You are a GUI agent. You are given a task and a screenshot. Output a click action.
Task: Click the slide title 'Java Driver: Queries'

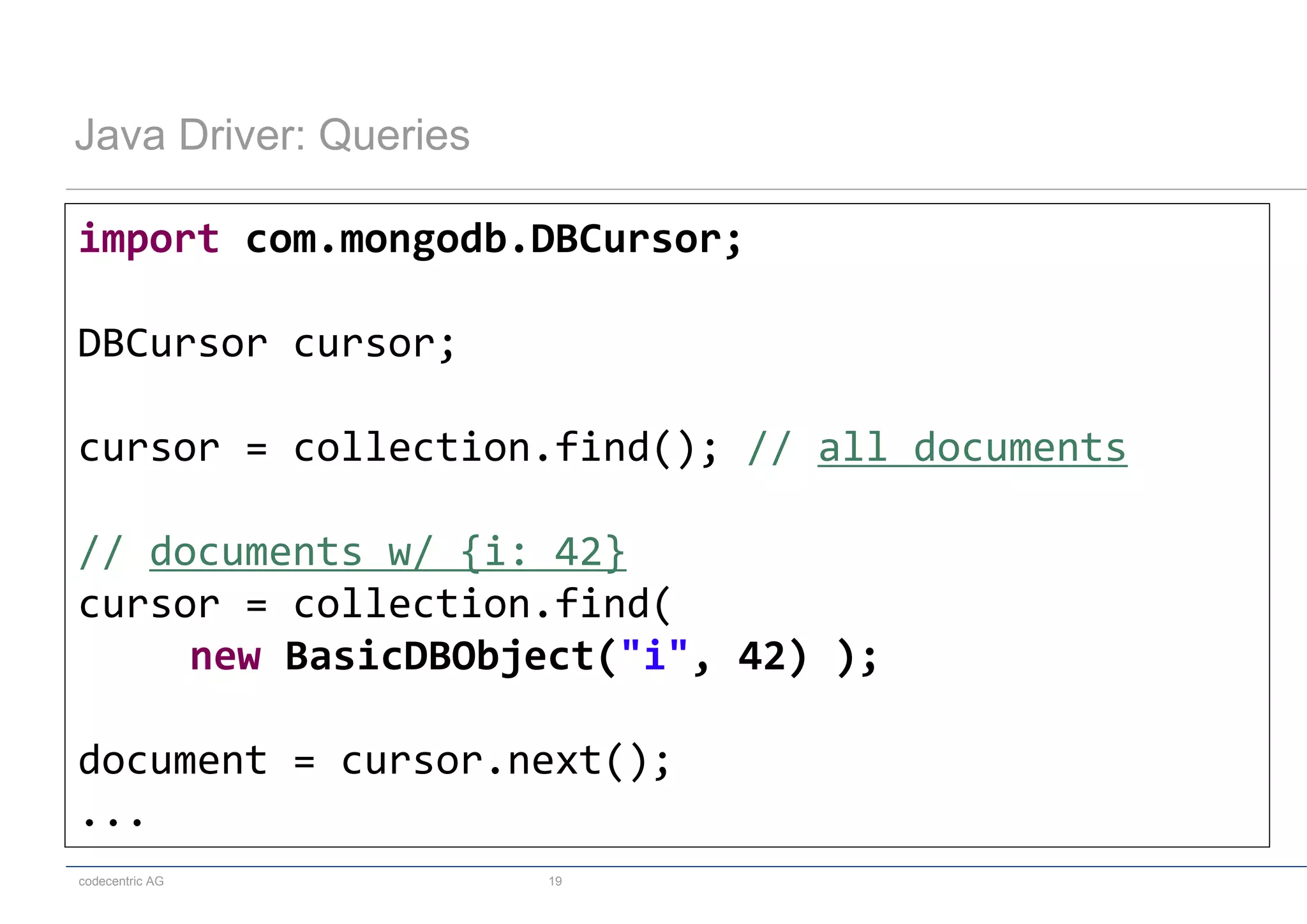(x=272, y=135)
